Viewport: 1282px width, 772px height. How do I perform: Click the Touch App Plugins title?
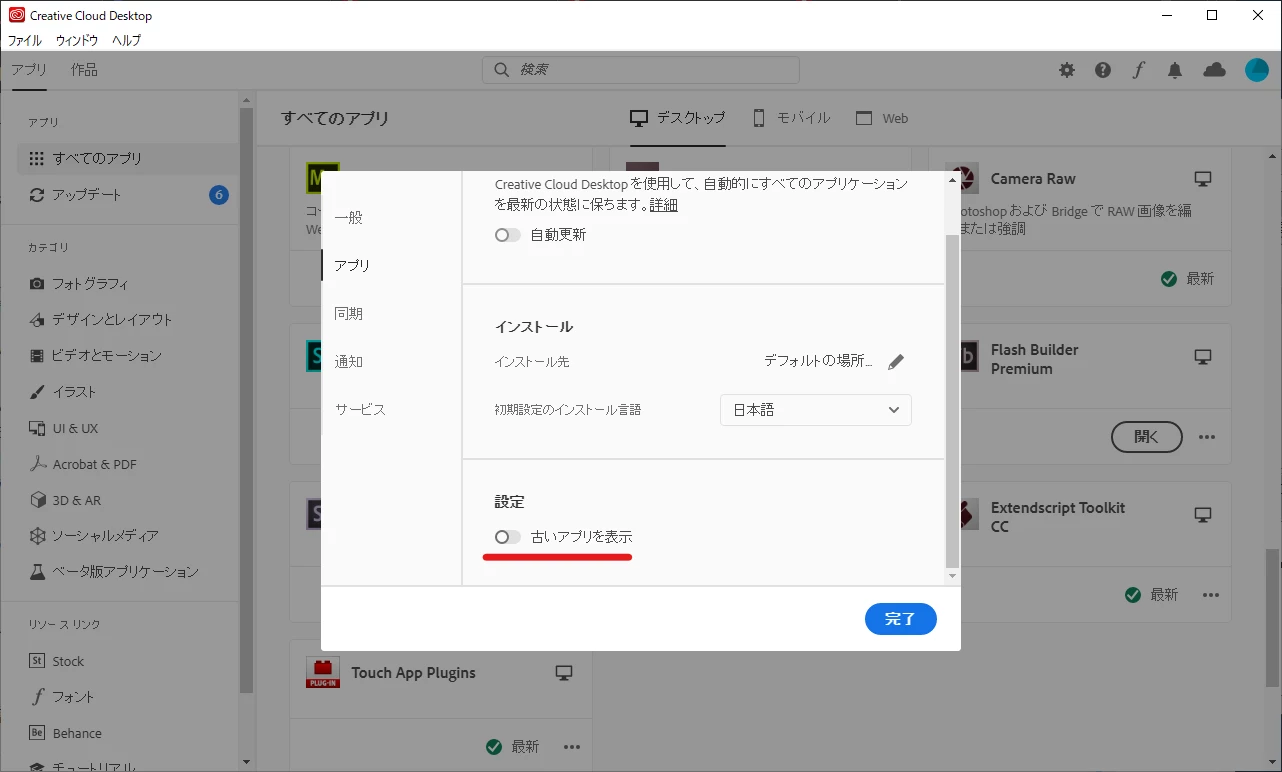(x=414, y=673)
